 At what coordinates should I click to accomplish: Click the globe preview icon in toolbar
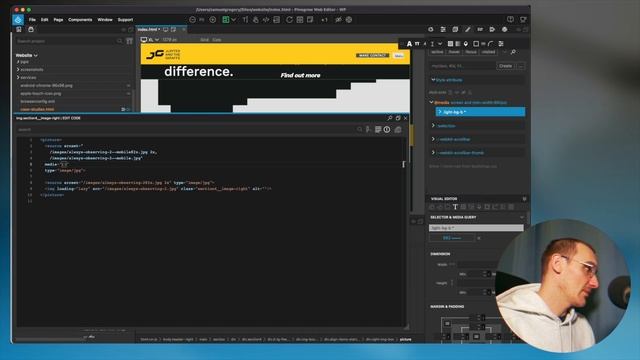(x=349, y=20)
